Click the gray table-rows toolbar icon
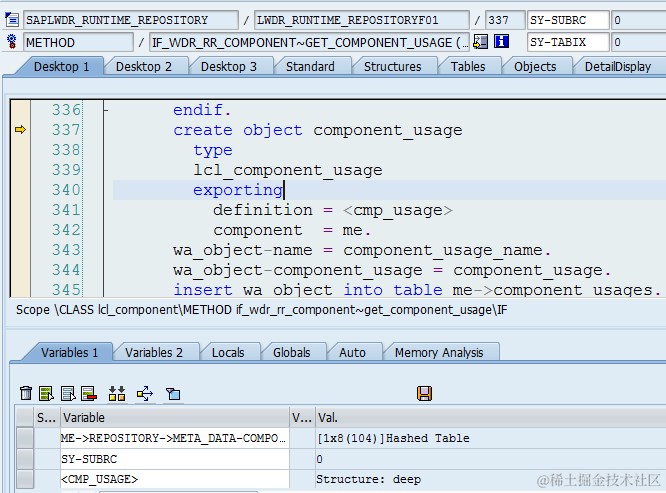Screen dimensions: 666x493 click(x=68, y=393)
